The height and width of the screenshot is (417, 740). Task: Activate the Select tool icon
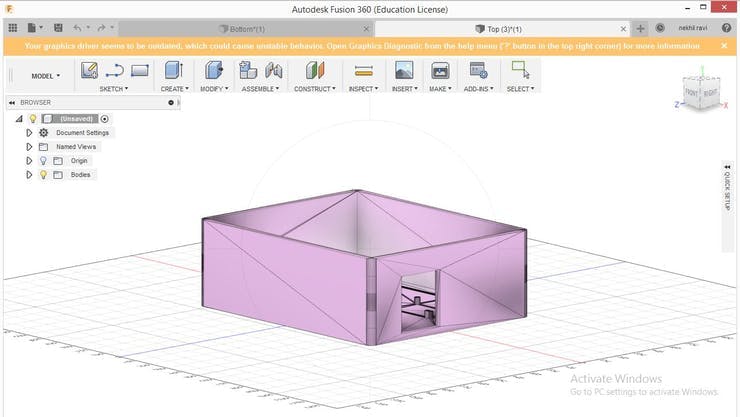[x=521, y=70]
